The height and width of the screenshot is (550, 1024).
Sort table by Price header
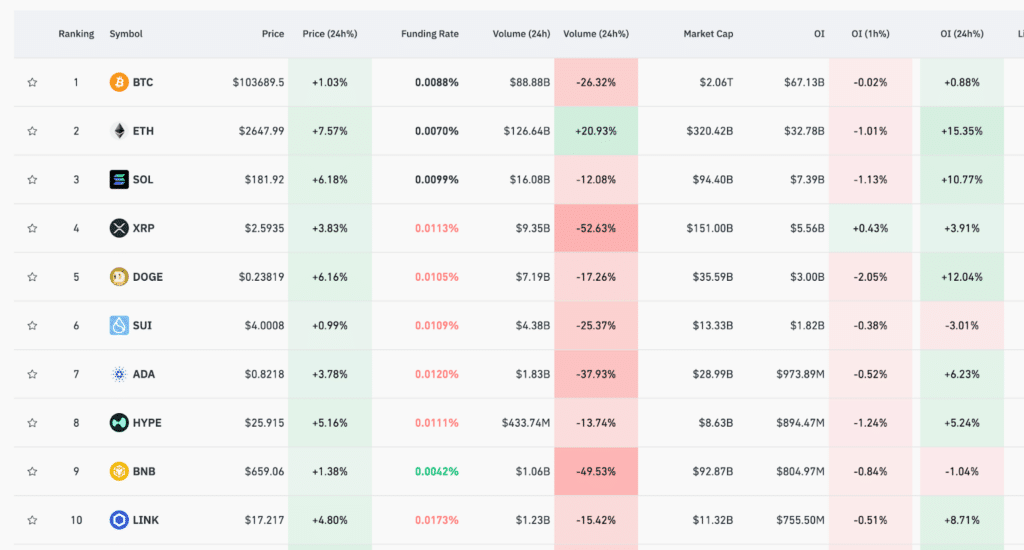click(273, 34)
